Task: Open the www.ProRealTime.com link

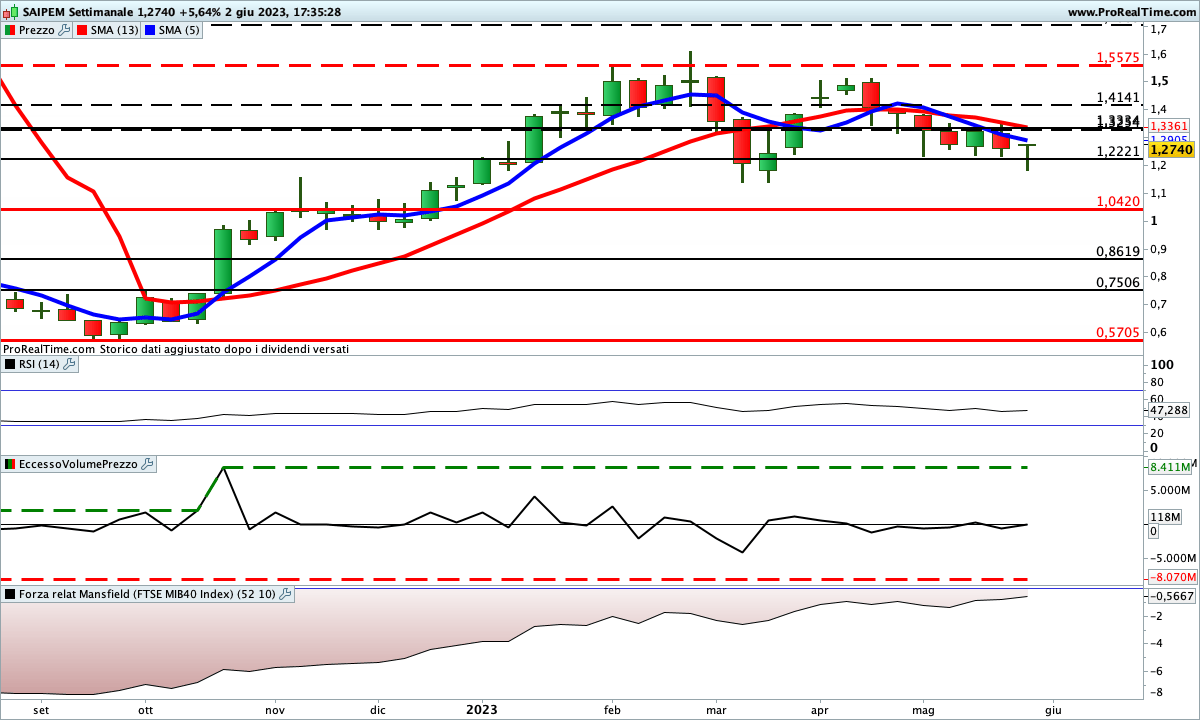Action: (1131, 11)
